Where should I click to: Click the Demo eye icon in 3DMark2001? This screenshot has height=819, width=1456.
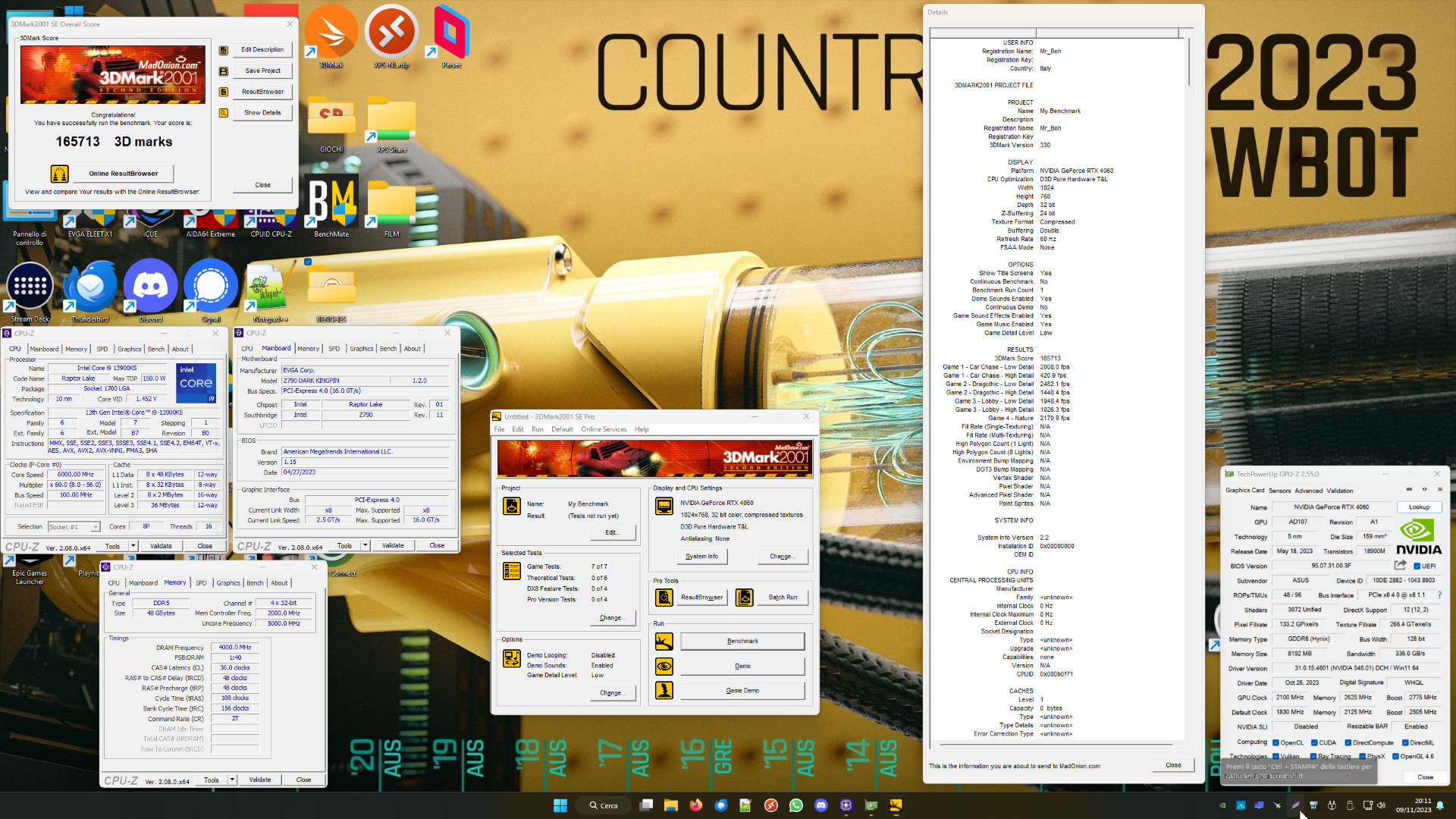[664, 667]
